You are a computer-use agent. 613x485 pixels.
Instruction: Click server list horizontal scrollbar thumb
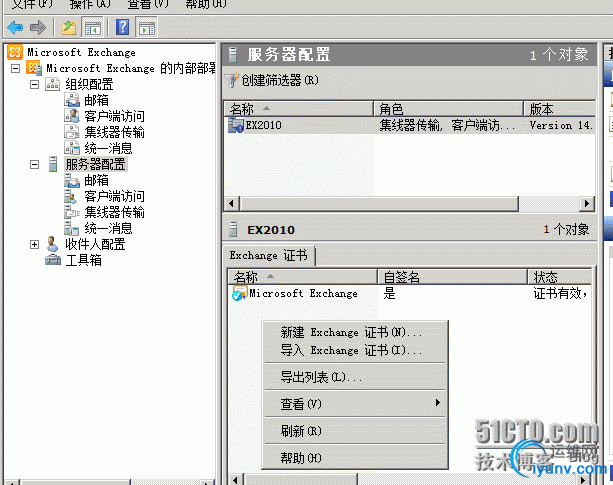[x=379, y=204]
